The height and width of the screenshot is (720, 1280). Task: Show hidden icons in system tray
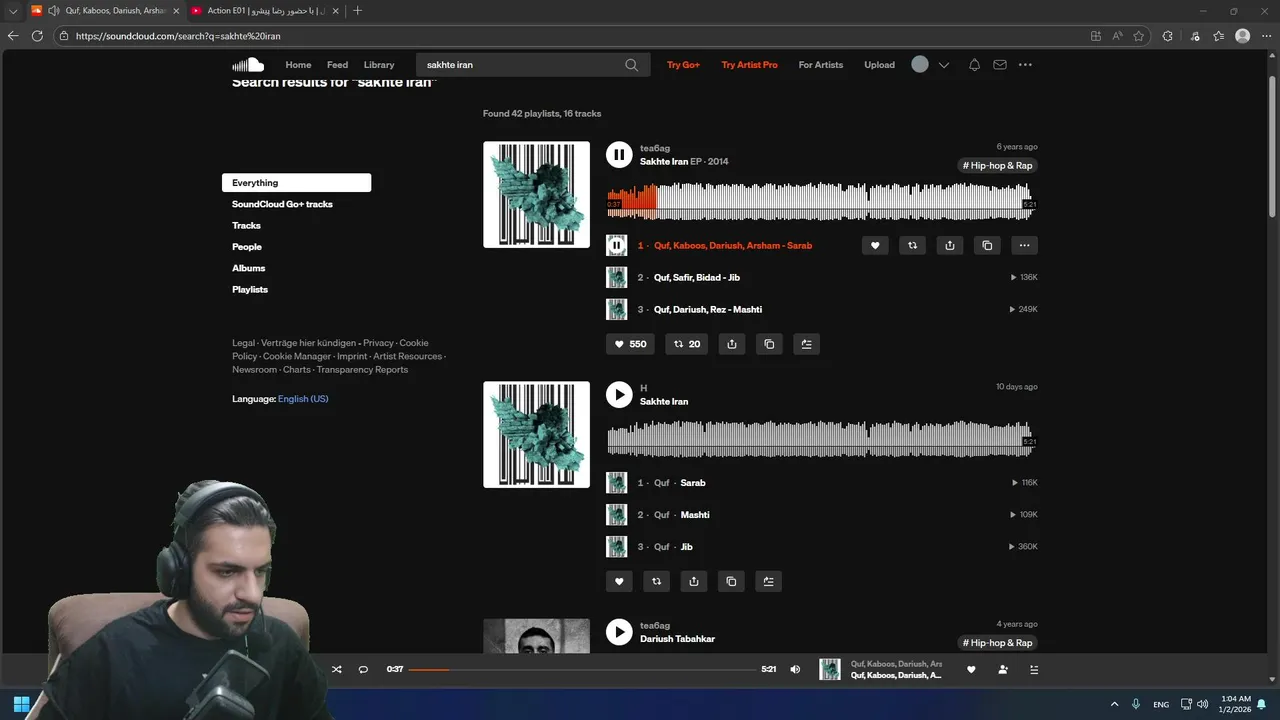(1115, 704)
